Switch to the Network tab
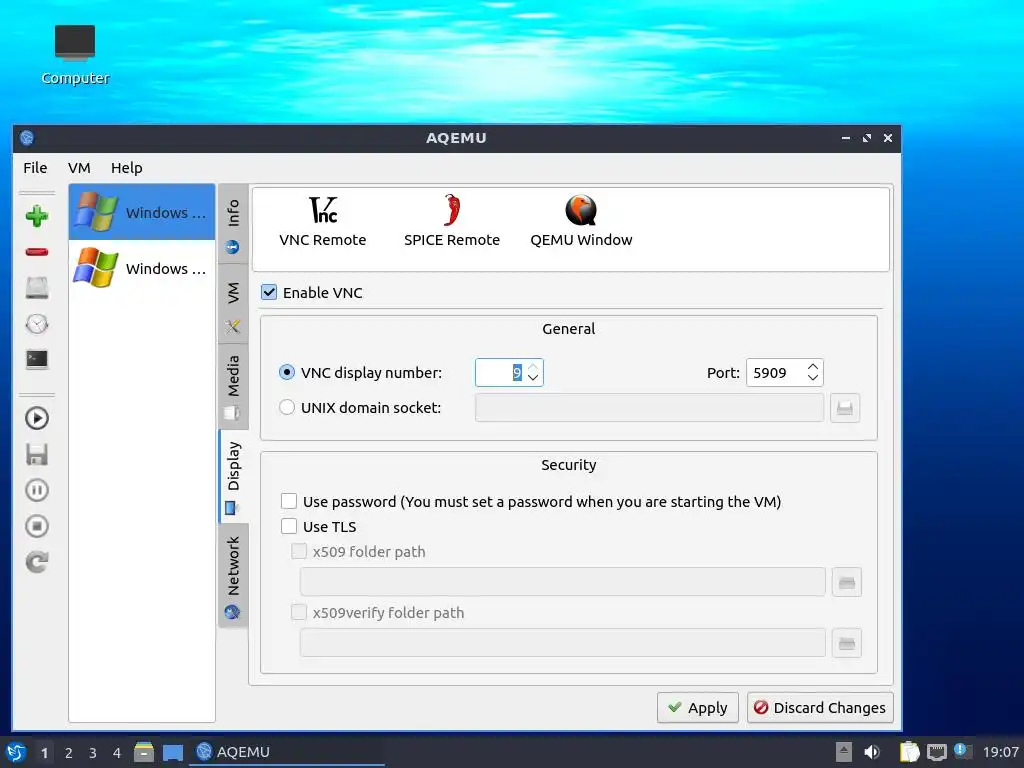 (233, 576)
